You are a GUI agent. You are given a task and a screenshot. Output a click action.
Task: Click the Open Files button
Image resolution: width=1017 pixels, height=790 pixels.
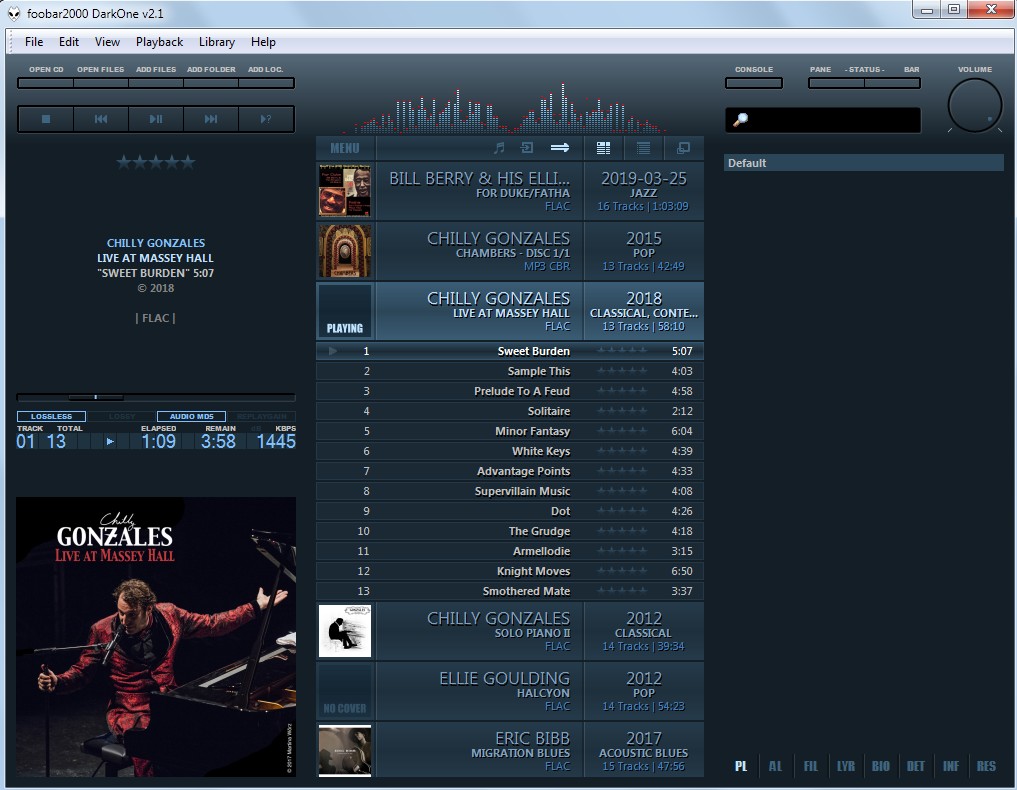pos(101,83)
